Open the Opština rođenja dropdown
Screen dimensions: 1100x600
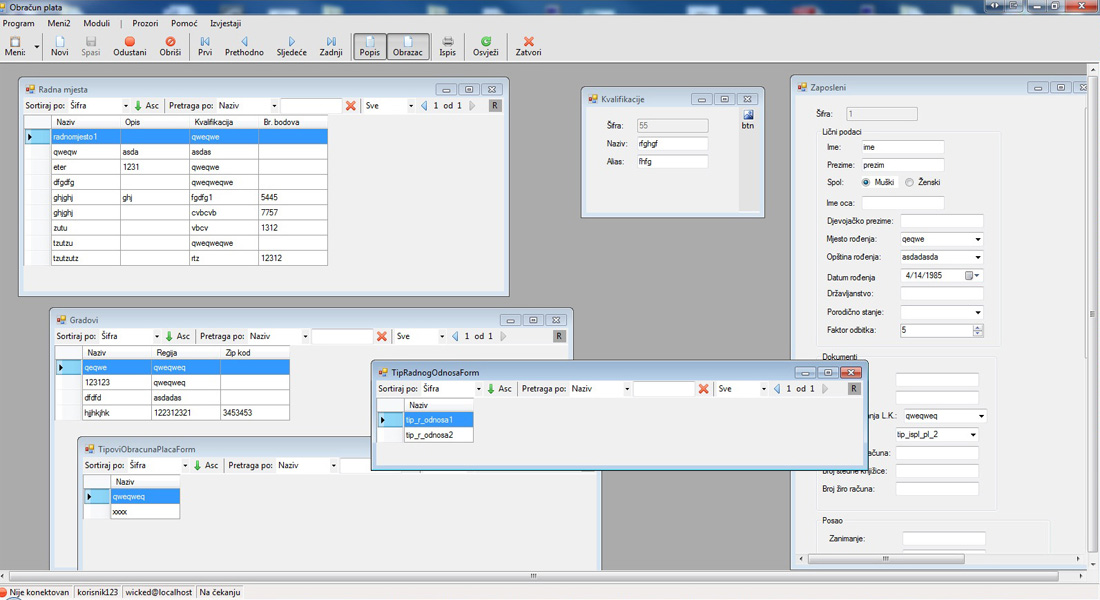[978, 258]
